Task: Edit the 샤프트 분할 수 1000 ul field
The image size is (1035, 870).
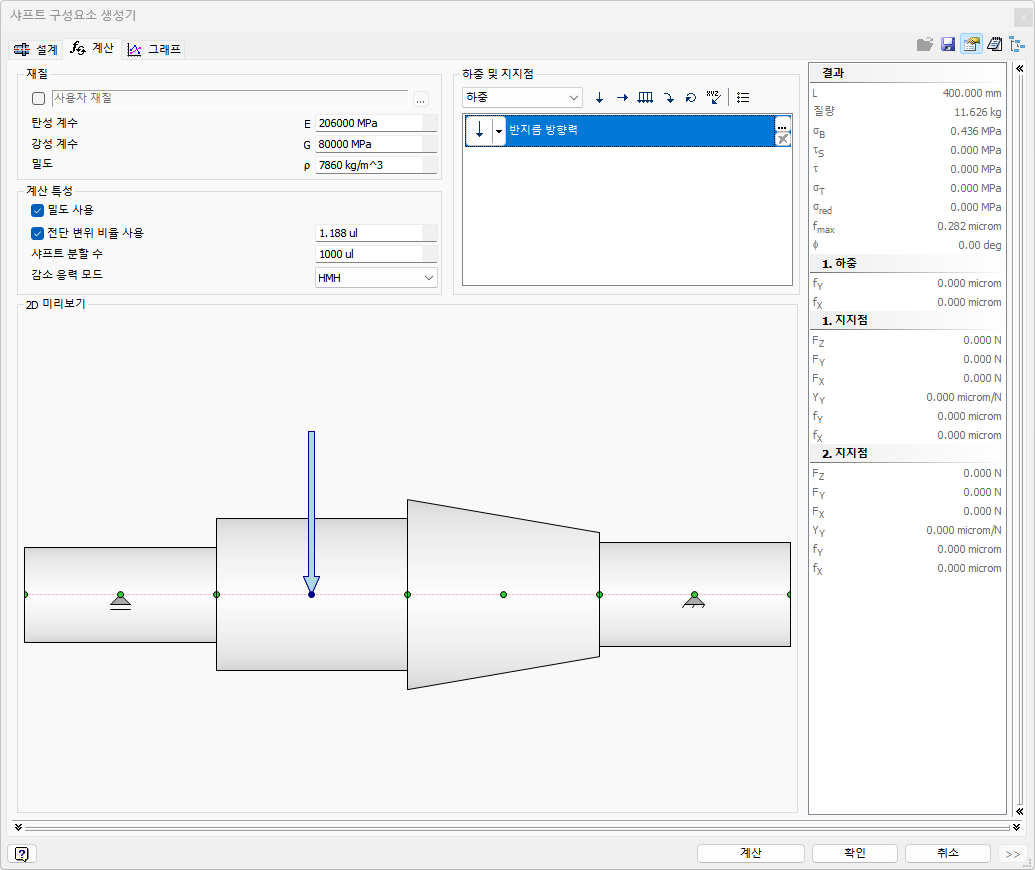Action: (376, 254)
